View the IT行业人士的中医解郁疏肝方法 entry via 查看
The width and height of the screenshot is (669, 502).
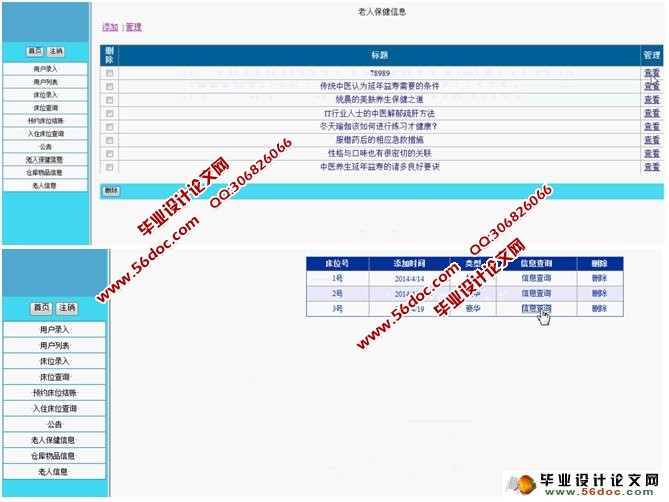[651, 113]
